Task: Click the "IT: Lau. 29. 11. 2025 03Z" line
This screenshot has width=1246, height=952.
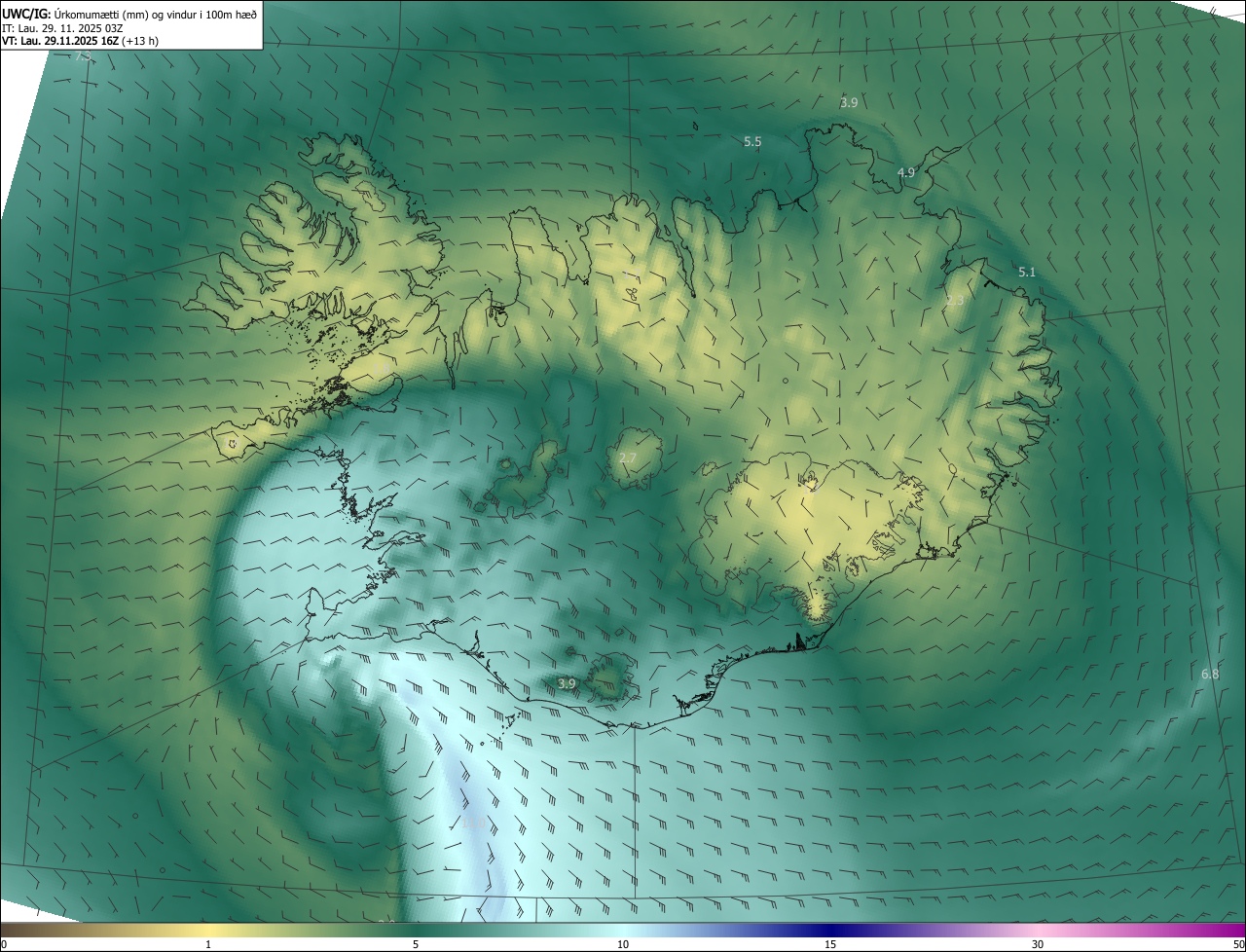Action: (x=62, y=27)
